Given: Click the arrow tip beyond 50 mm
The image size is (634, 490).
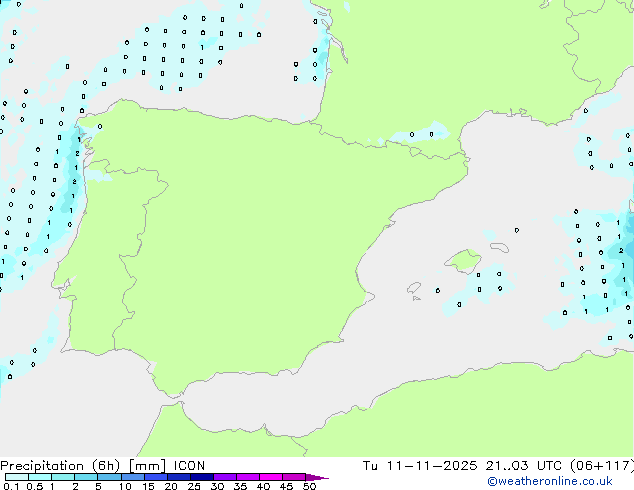Looking at the screenshot, I should (319, 477).
